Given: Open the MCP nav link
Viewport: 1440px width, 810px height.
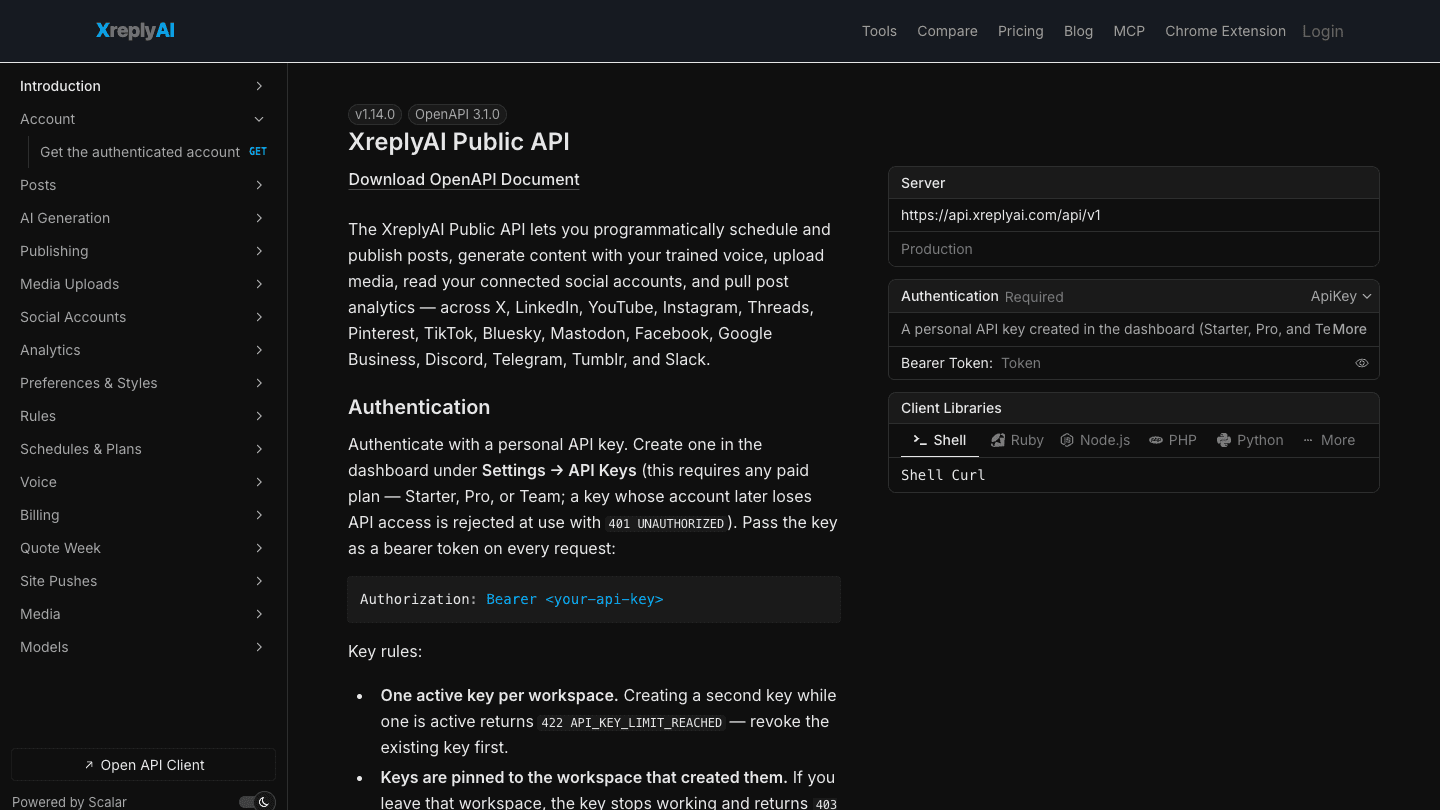Looking at the screenshot, I should coord(1129,31).
